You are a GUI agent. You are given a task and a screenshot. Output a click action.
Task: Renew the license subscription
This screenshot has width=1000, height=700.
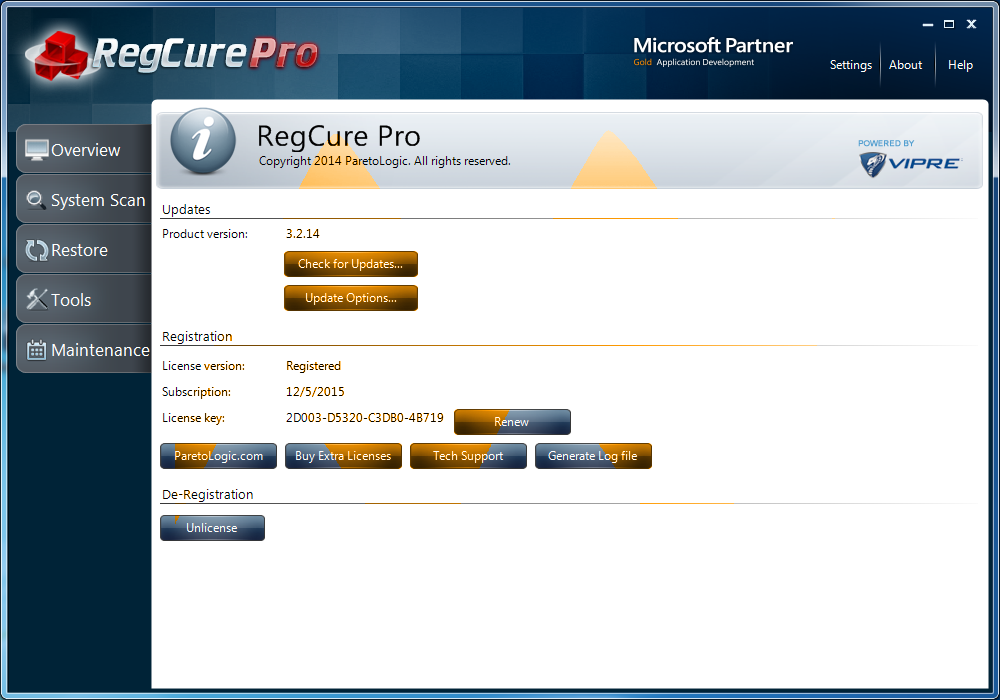pyautogui.click(x=512, y=421)
